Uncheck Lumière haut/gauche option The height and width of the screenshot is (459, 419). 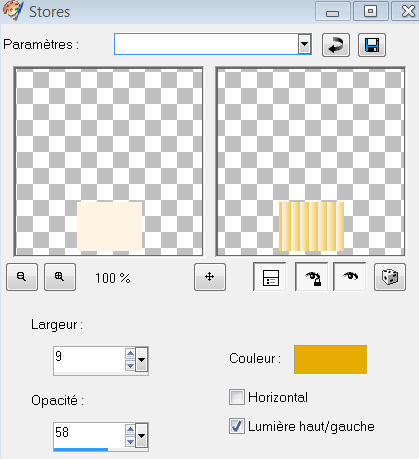(237, 426)
